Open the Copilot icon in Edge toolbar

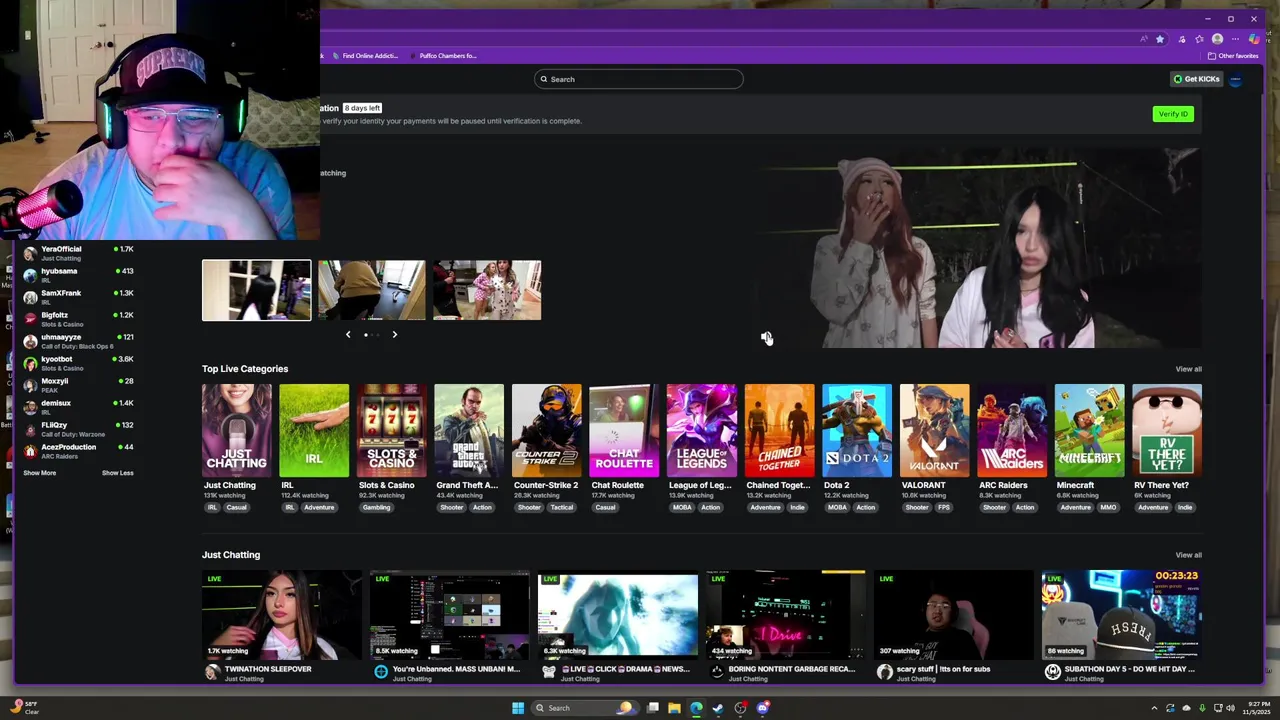(x=1254, y=39)
